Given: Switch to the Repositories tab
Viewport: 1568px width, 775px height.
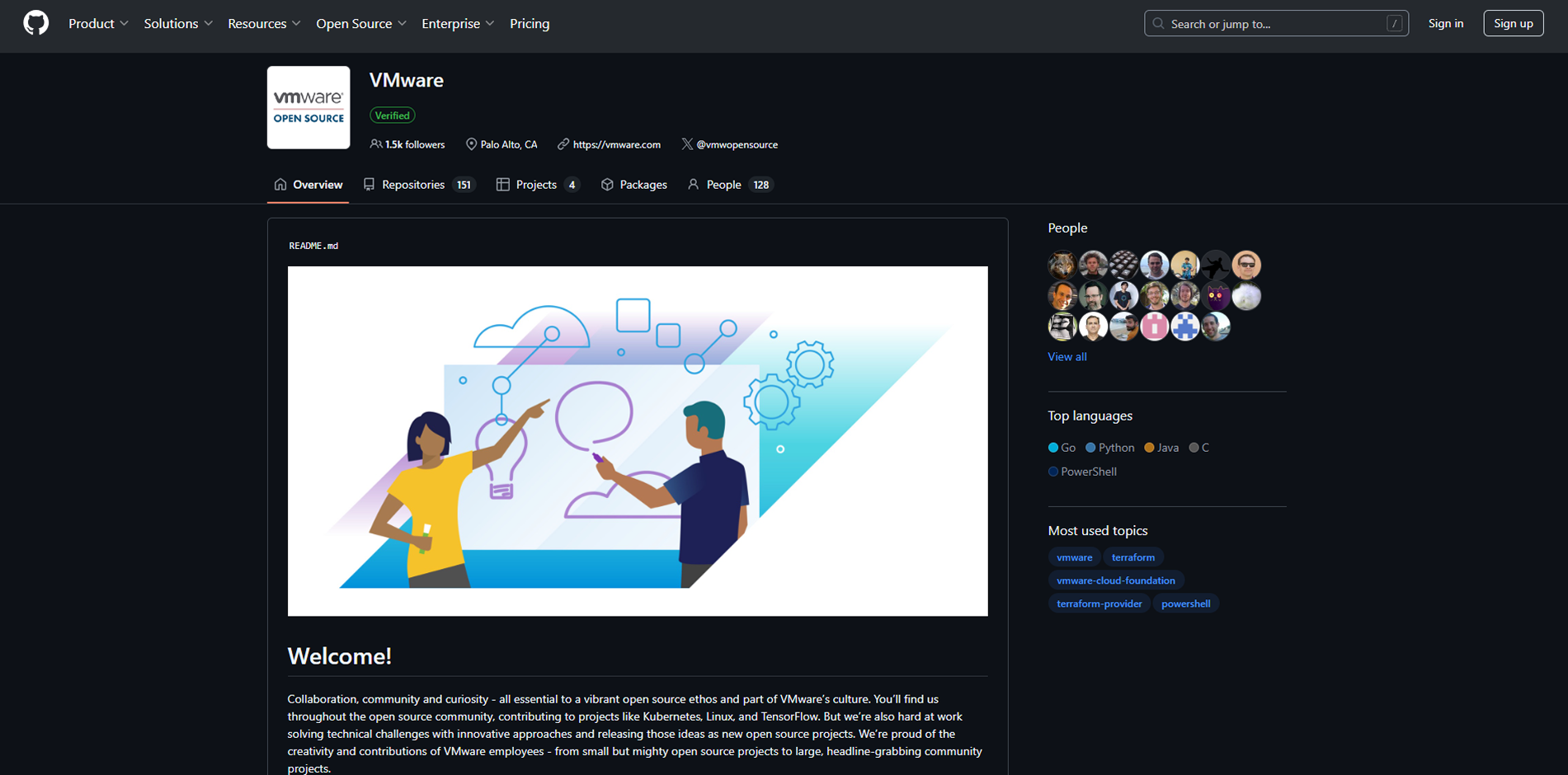Looking at the screenshot, I should pyautogui.click(x=419, y=185).
